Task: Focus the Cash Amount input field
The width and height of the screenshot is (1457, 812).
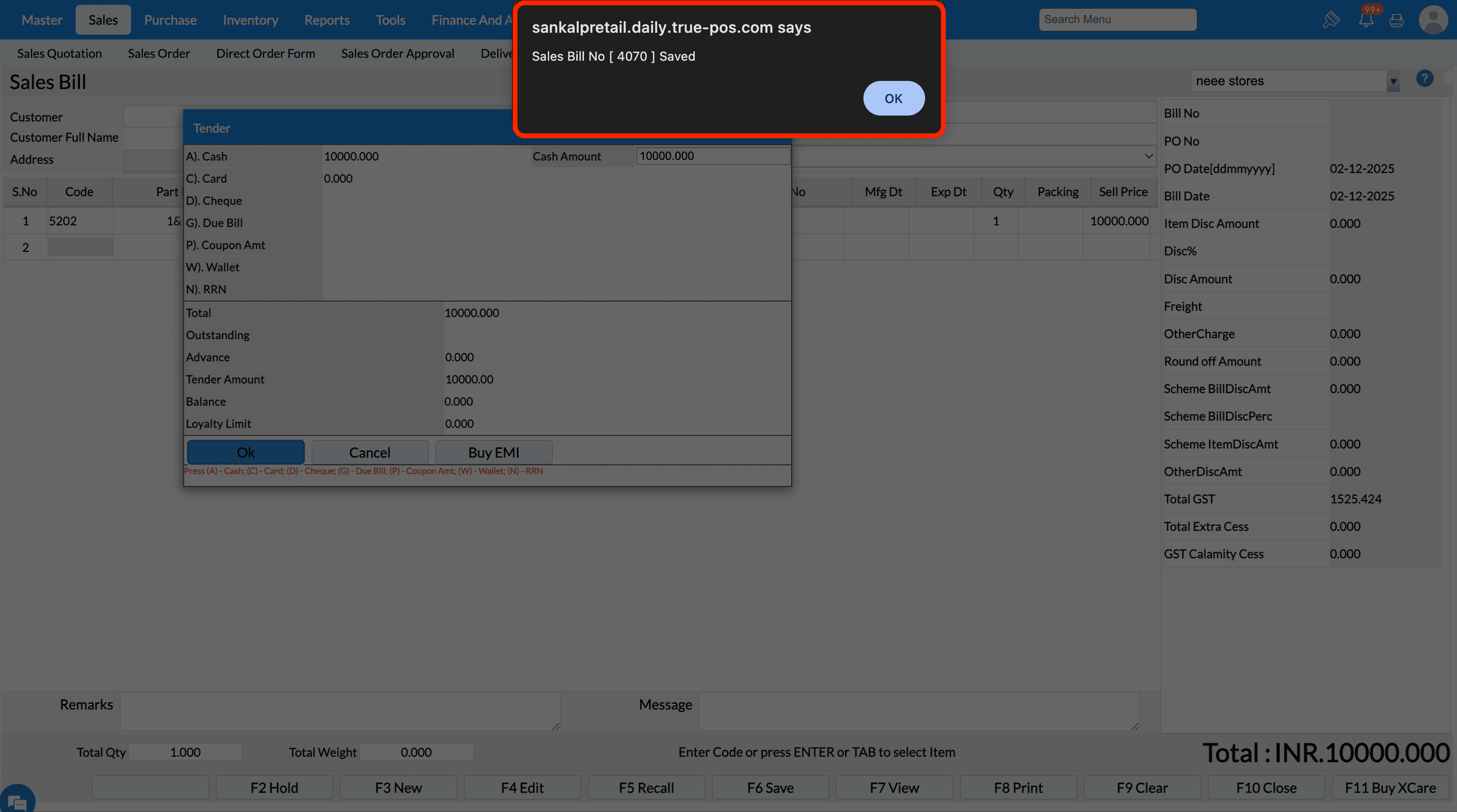Action: 712,156
